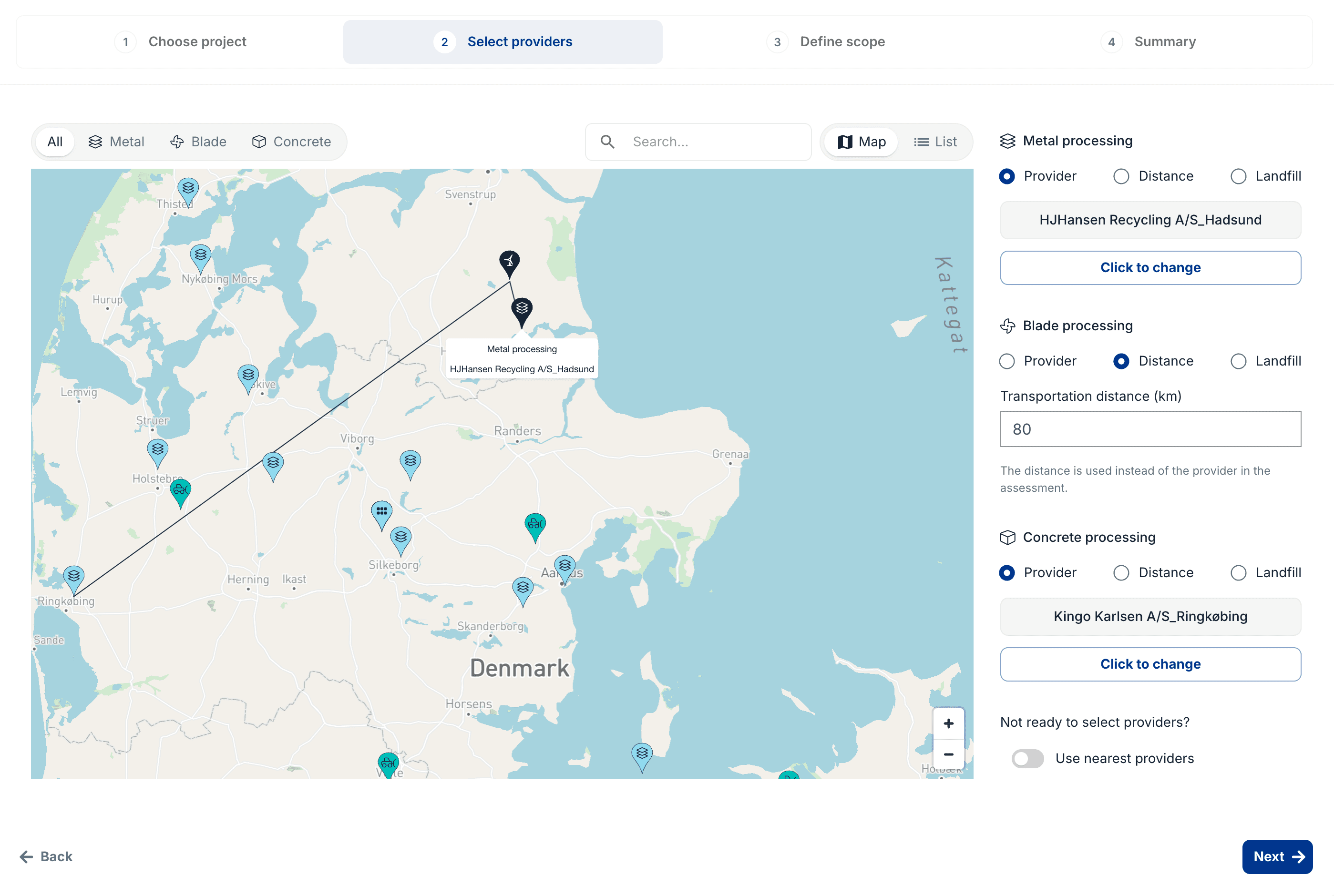The image size is (1334, 896).
Task: Select Distance option for Concrete processing
Action: pos(1120,572)
